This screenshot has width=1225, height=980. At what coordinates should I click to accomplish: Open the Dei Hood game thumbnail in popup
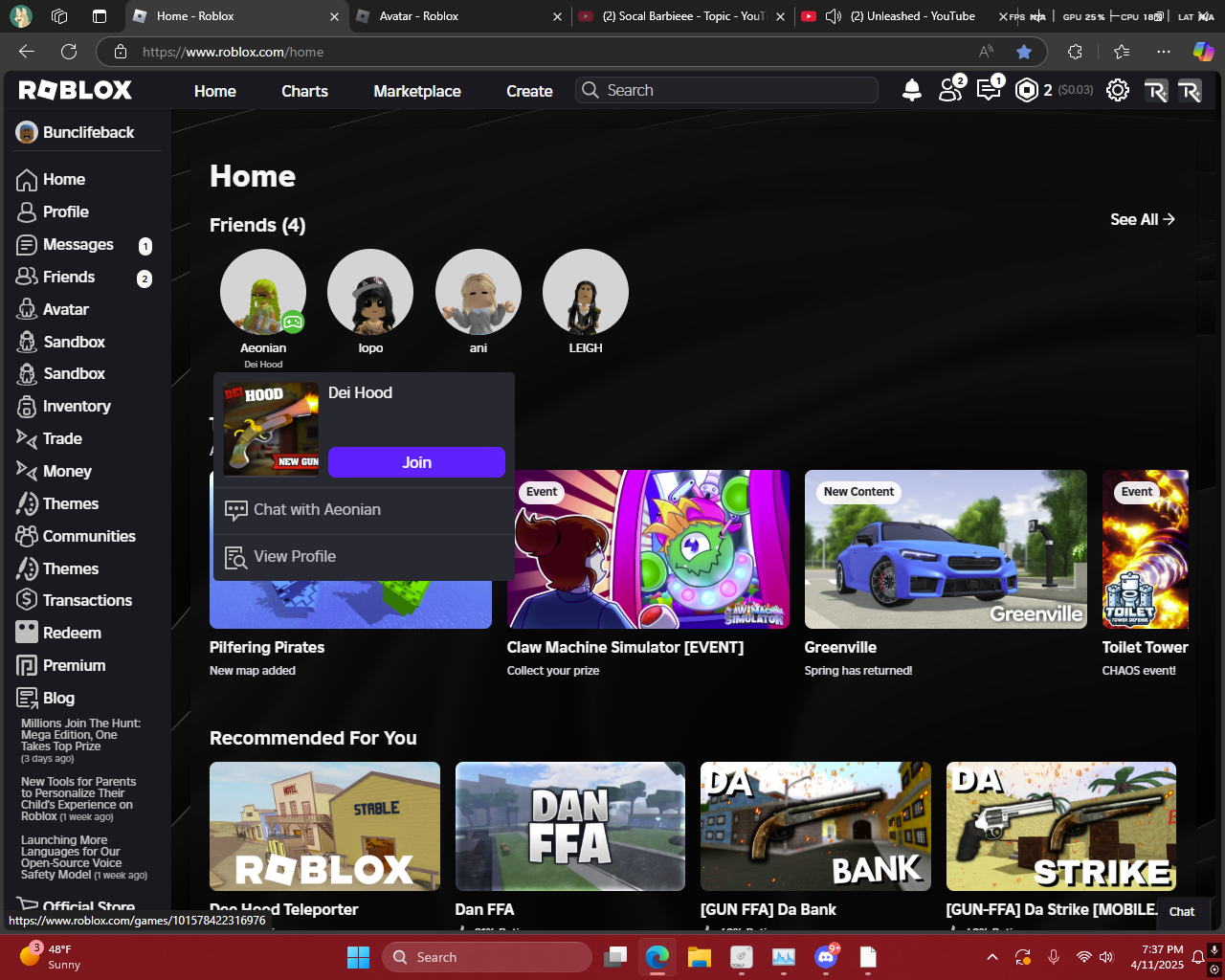click(x=271, y=430)
